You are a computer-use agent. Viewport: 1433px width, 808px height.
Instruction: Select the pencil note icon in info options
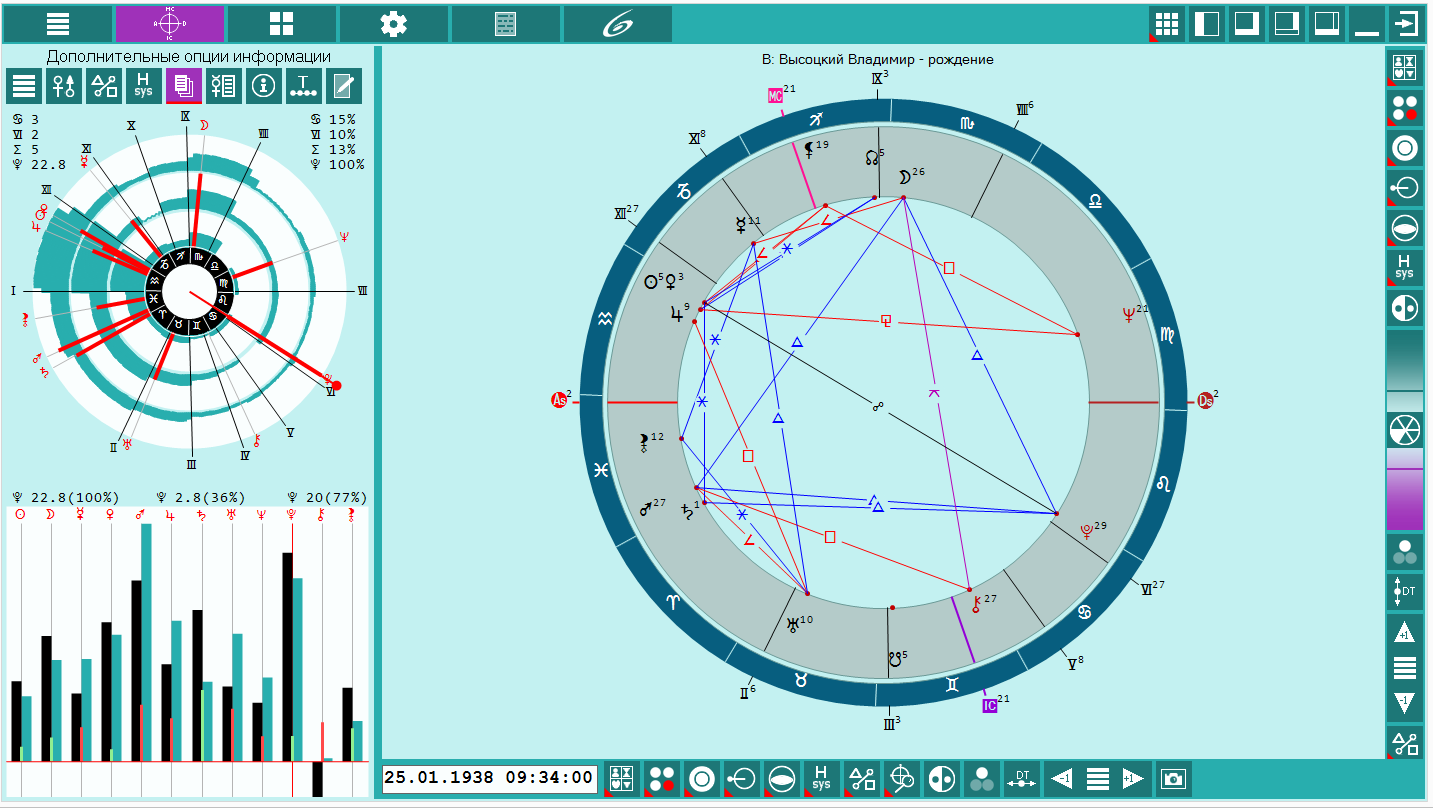tap(344, 86)
